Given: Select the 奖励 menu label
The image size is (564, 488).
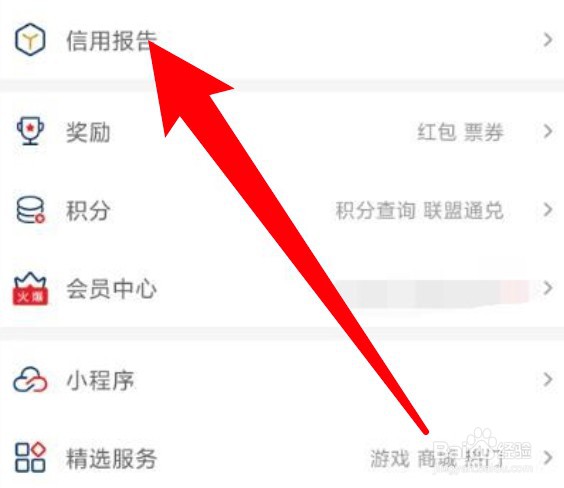Looking at the screenshot, I should pos(88,132).
